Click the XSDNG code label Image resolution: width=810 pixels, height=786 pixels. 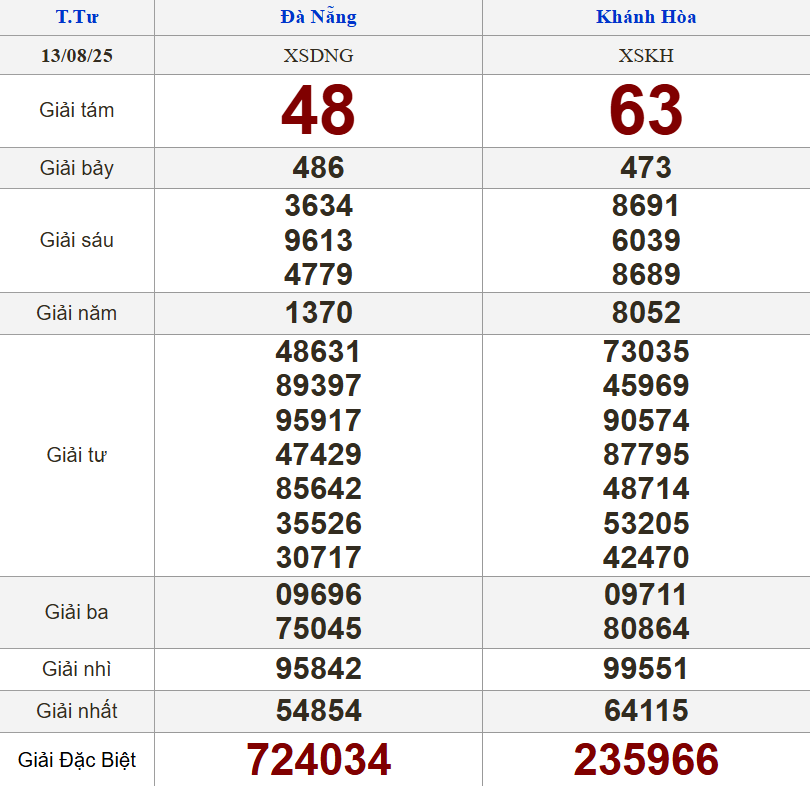click(318, 56)
